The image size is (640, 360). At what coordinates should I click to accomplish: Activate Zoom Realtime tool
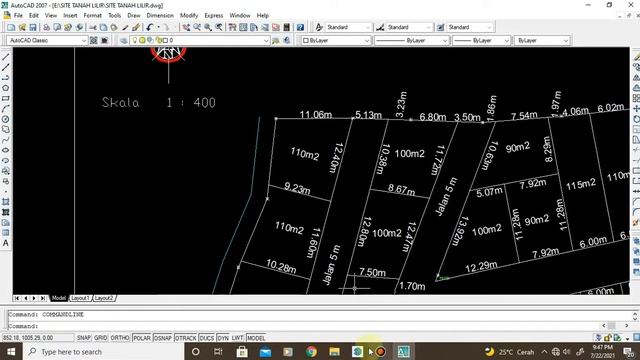[x=197, y=27]
